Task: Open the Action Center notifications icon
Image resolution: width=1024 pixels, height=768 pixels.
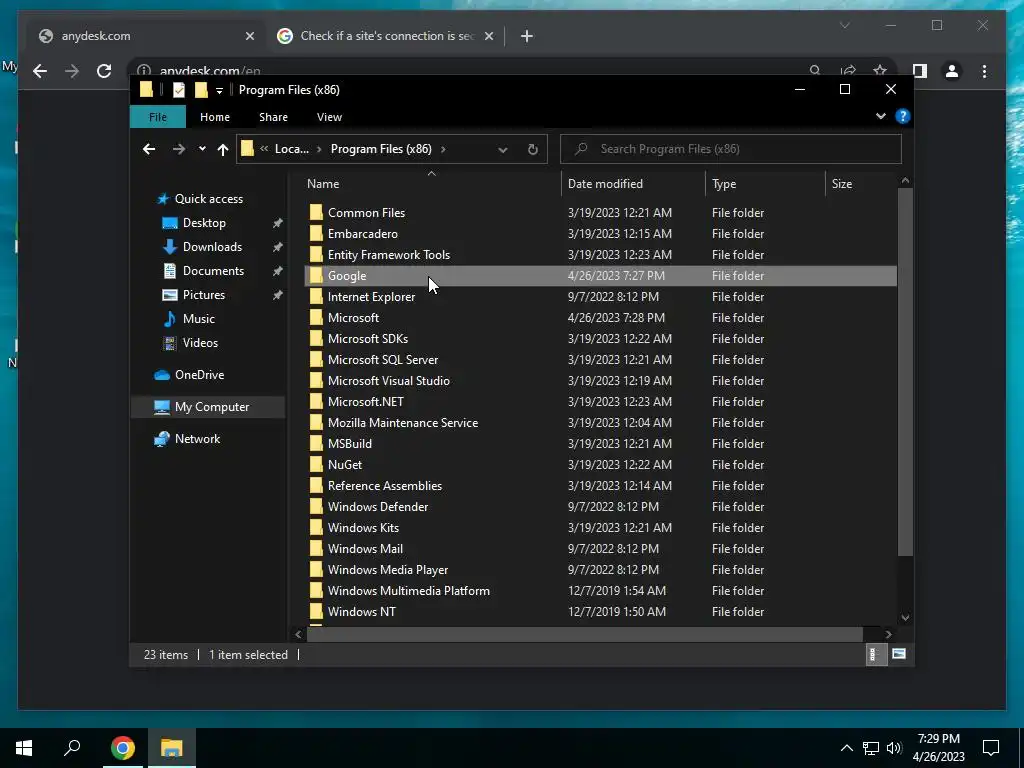Action: point(991,748)
